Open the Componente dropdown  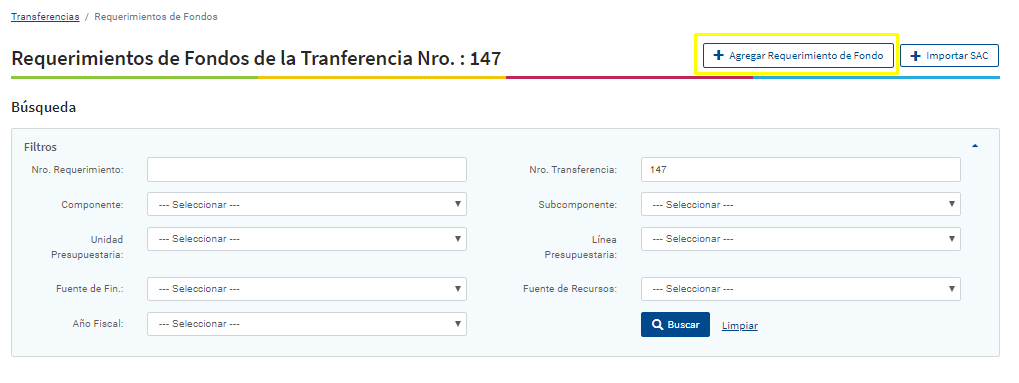pos(307,204)
